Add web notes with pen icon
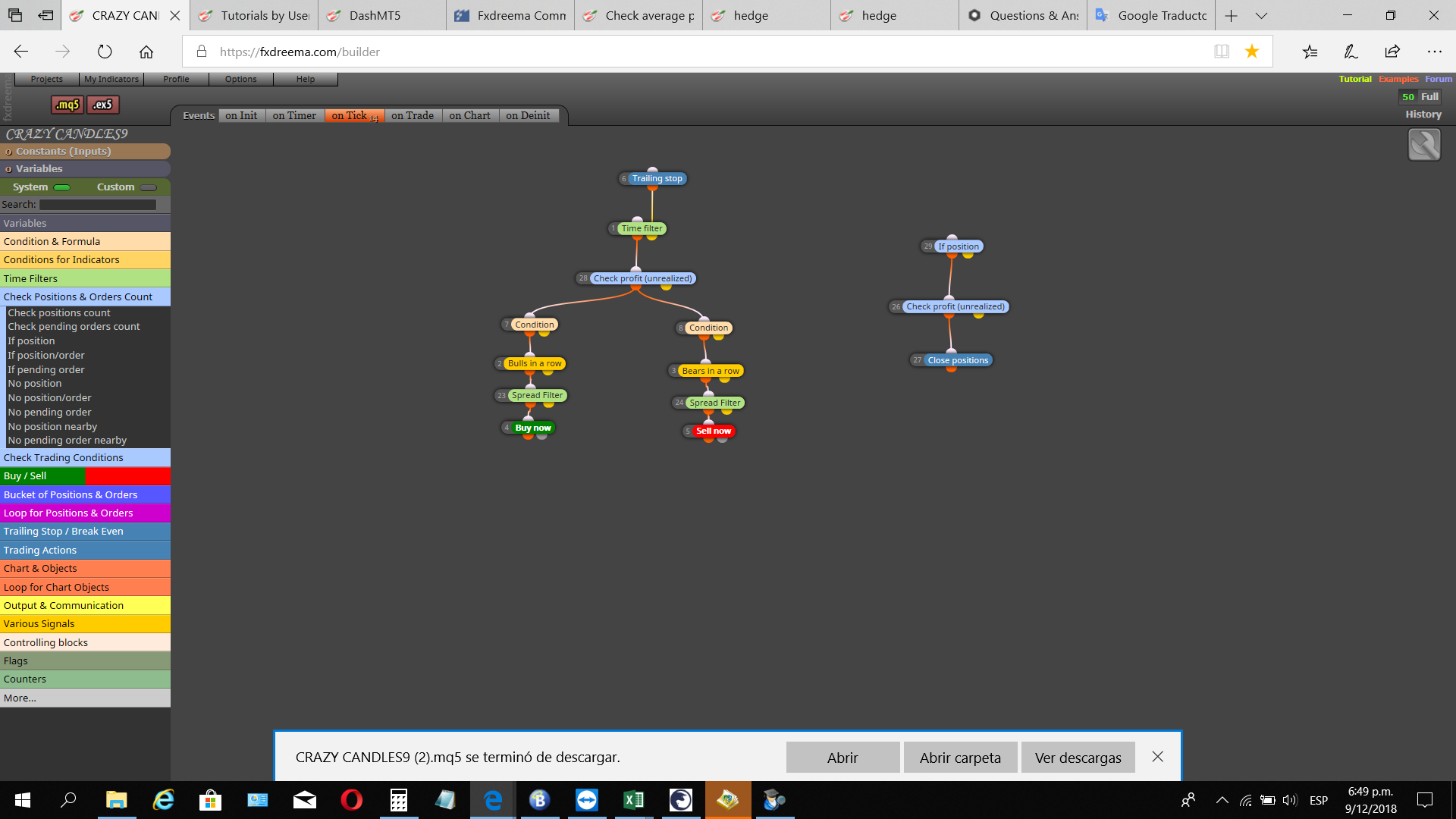This screenshot has width=1456, height=819. 1351,52
